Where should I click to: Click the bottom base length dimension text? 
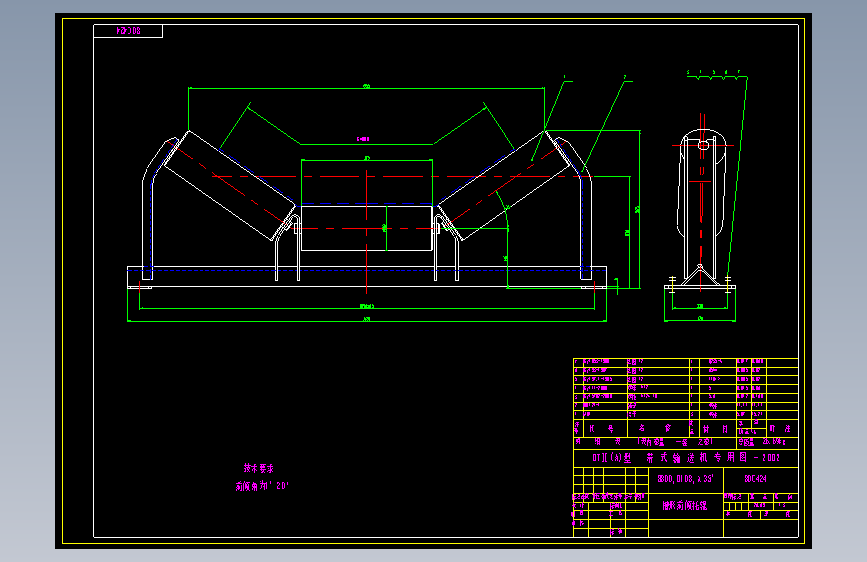(x=367, y=319)
